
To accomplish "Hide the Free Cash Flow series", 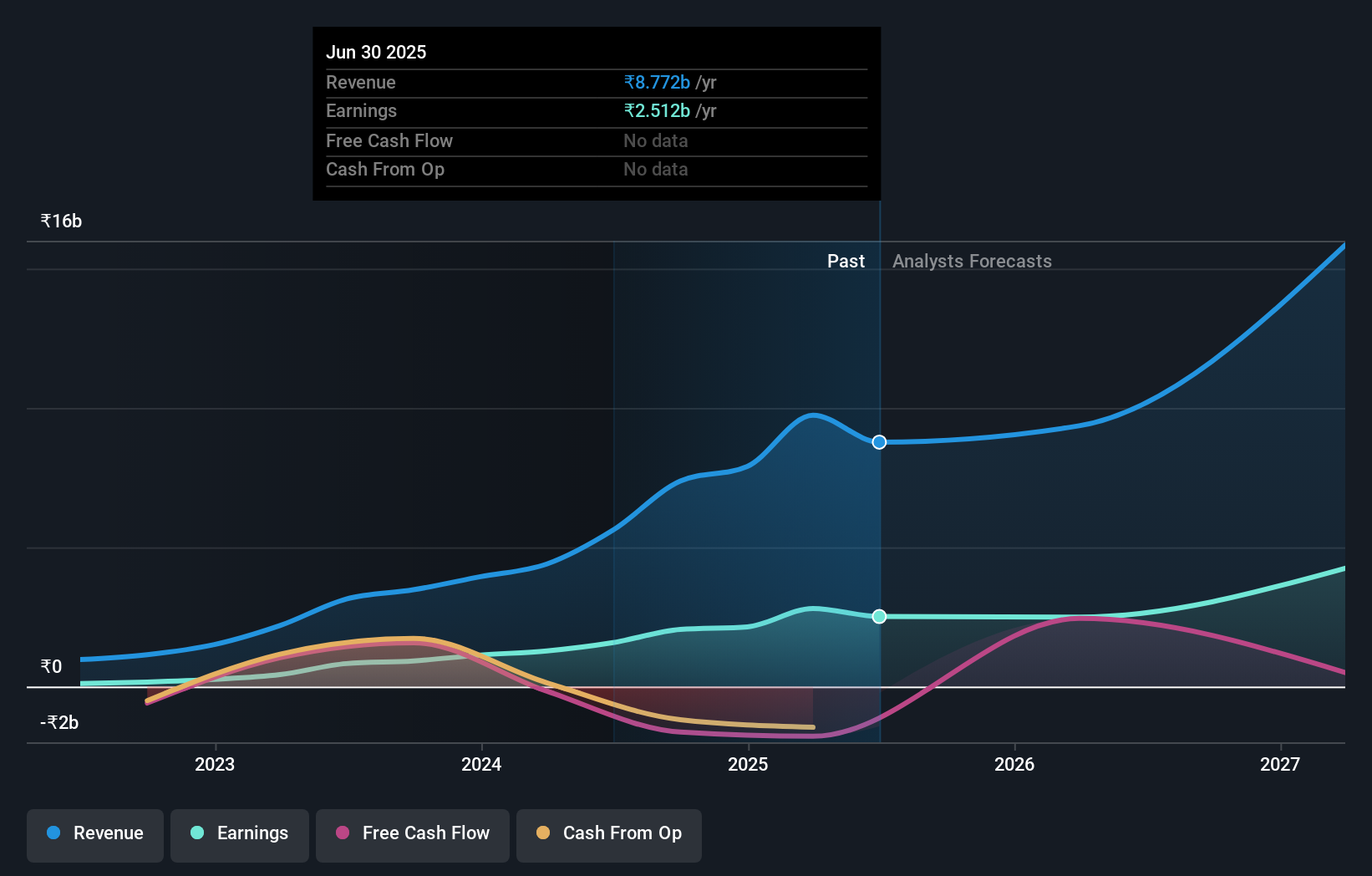I will coord(413,835).
